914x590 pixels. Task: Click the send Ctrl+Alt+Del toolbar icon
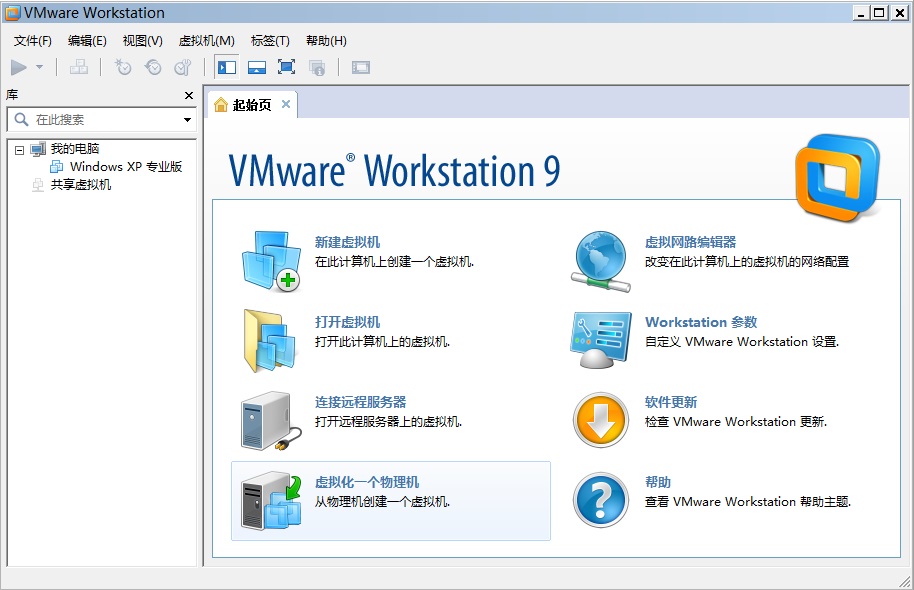pyautogui.click(x=79, y=68)
